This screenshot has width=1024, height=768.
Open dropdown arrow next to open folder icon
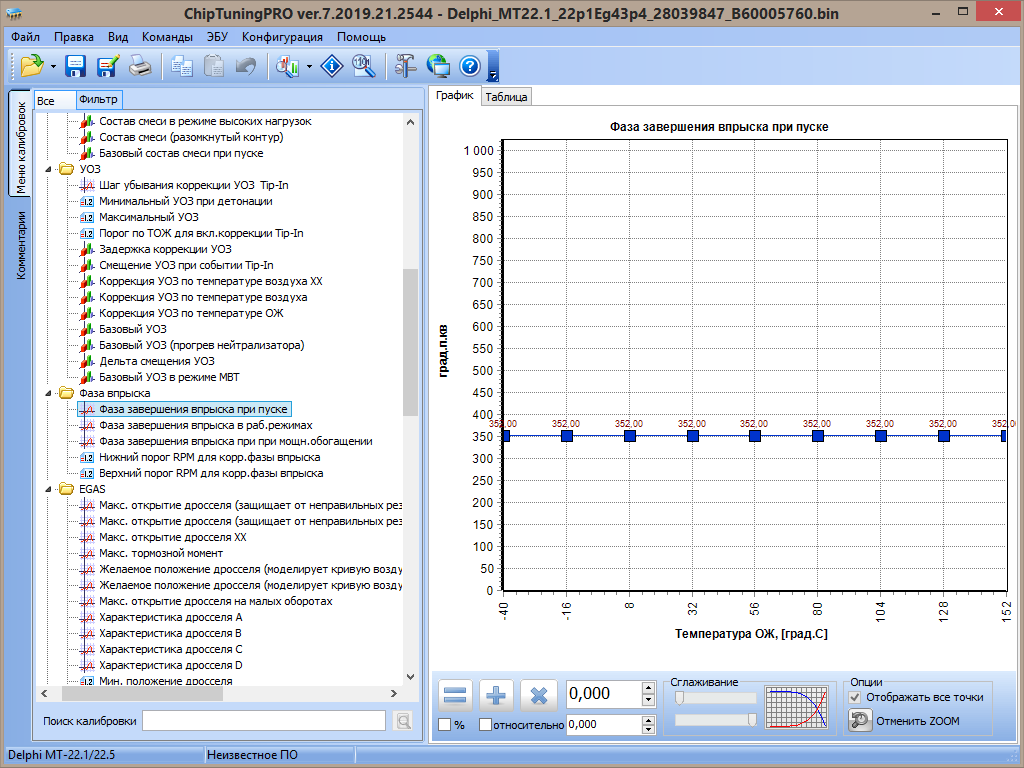click(x=53, y=68)
